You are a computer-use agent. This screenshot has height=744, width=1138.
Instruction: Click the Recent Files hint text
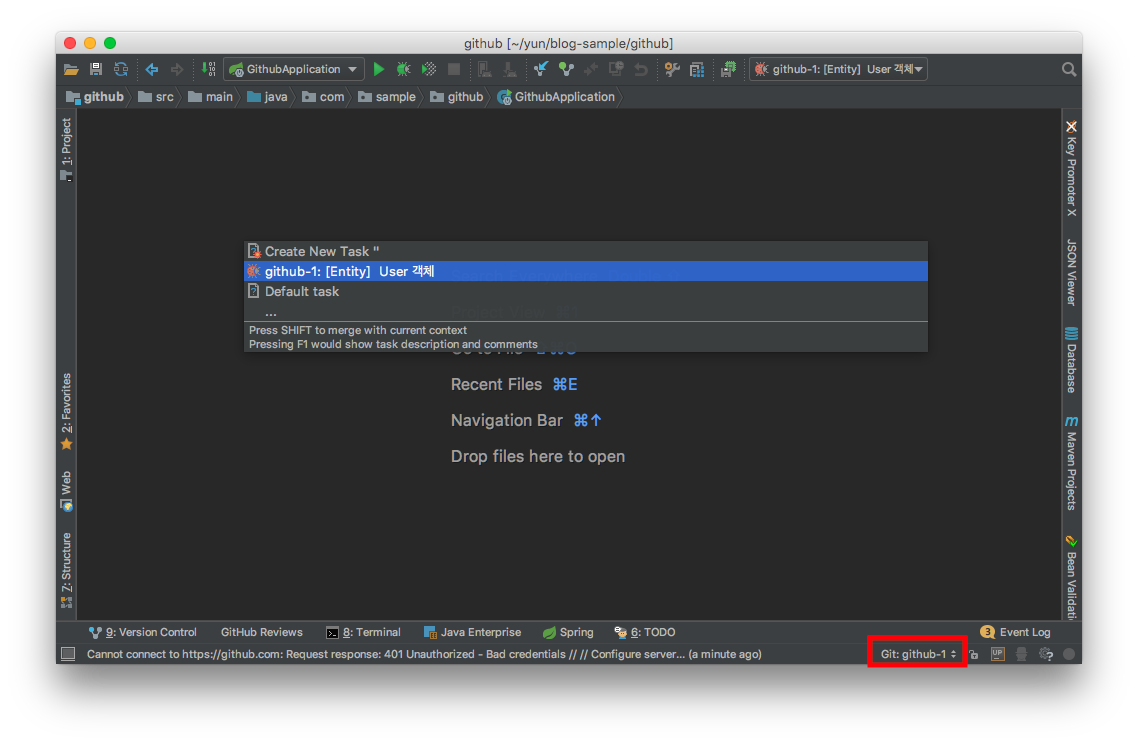(x=496, y=385)
